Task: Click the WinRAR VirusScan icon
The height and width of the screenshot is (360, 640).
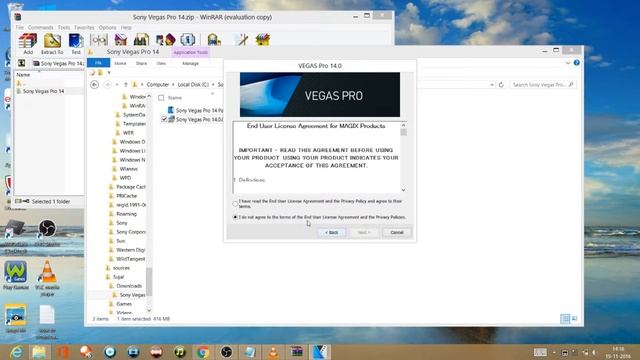Action: coord(214,40)
